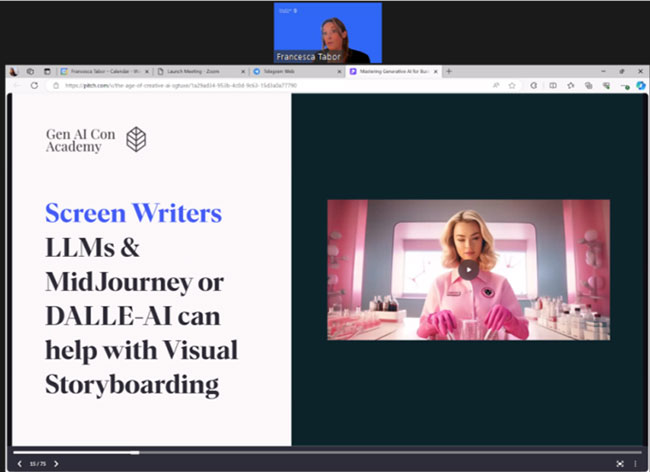Image resolution: width=650 pixels, height=472 pixels.
Task: Open the browser Collections icon
Action: point(588,85)
